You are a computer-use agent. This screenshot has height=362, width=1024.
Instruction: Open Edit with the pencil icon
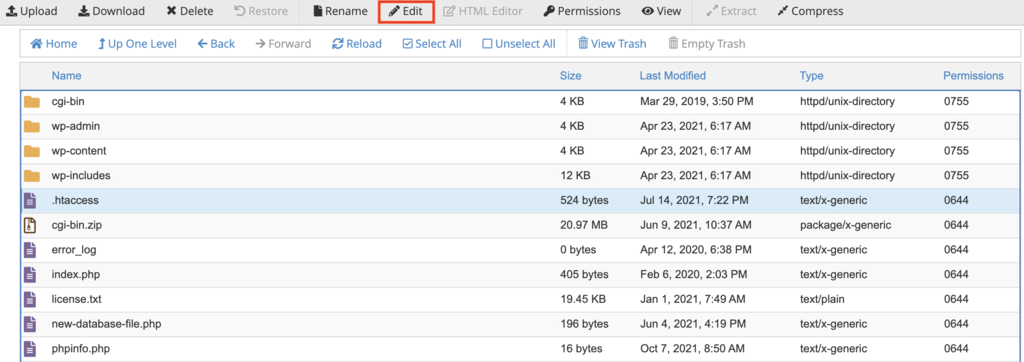406,11
